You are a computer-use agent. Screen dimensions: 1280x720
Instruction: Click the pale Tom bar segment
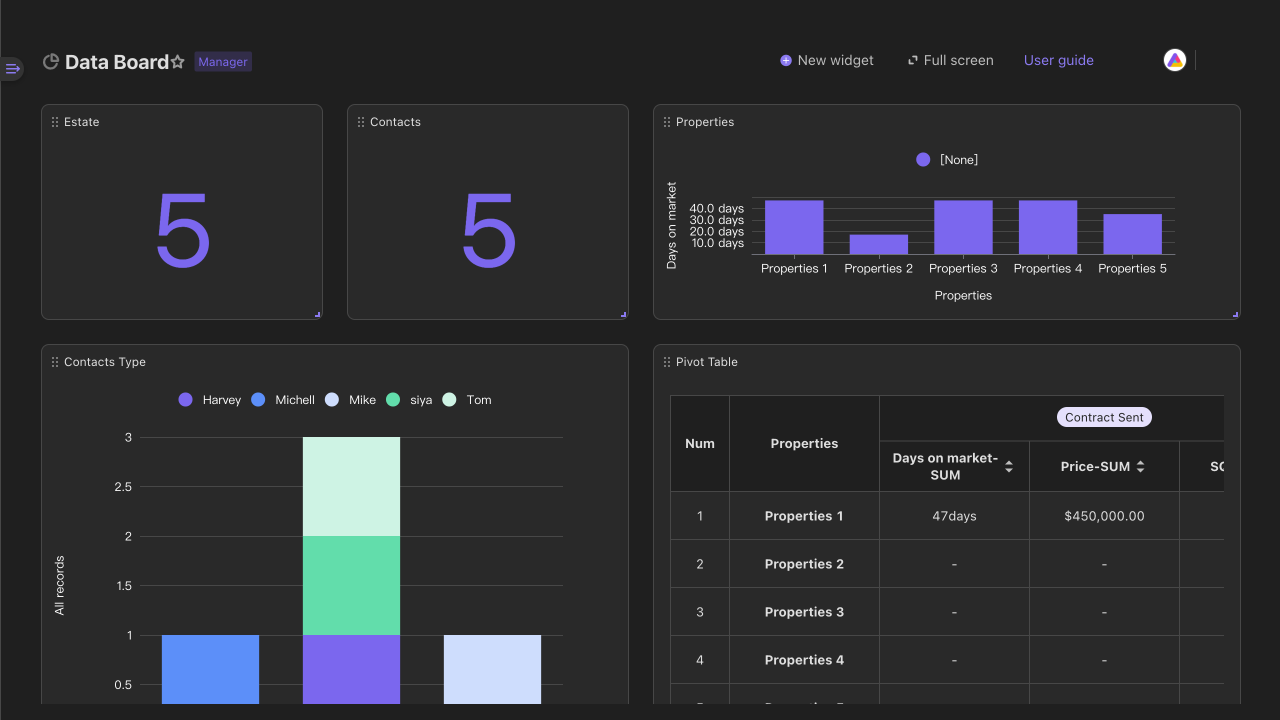point(351,486)
